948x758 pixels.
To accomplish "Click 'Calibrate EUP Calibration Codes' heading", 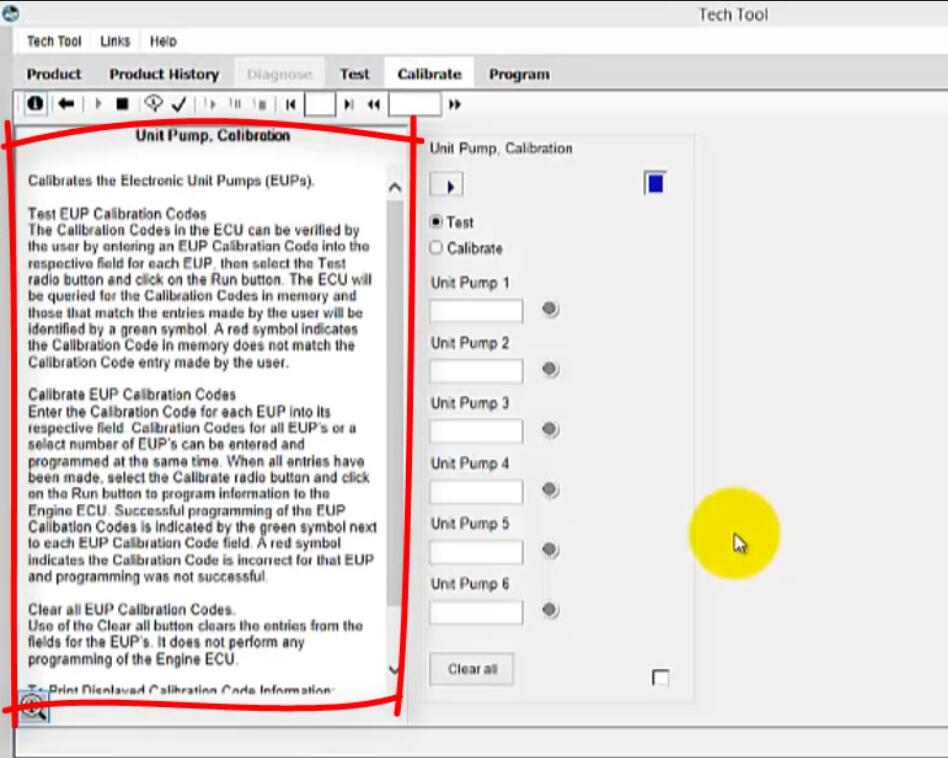I will (x=132, y=395).
